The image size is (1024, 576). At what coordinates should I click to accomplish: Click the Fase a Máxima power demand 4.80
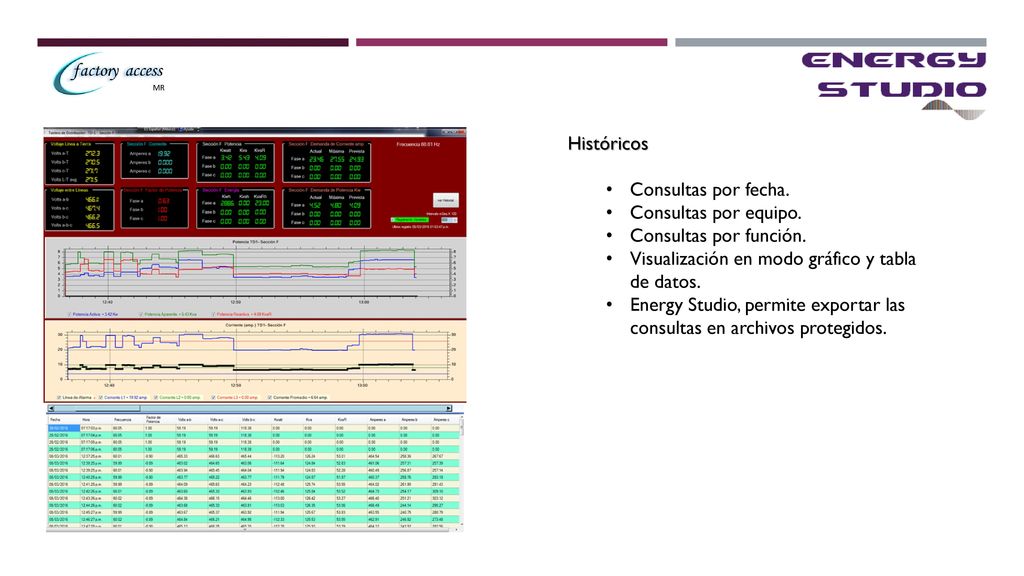click(x=336, y=205)
